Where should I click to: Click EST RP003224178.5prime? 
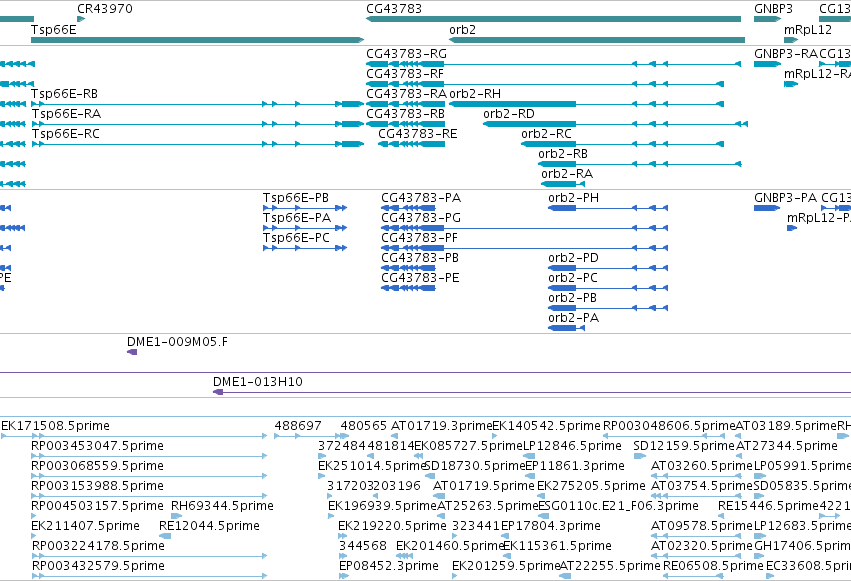tap(149, 556)
